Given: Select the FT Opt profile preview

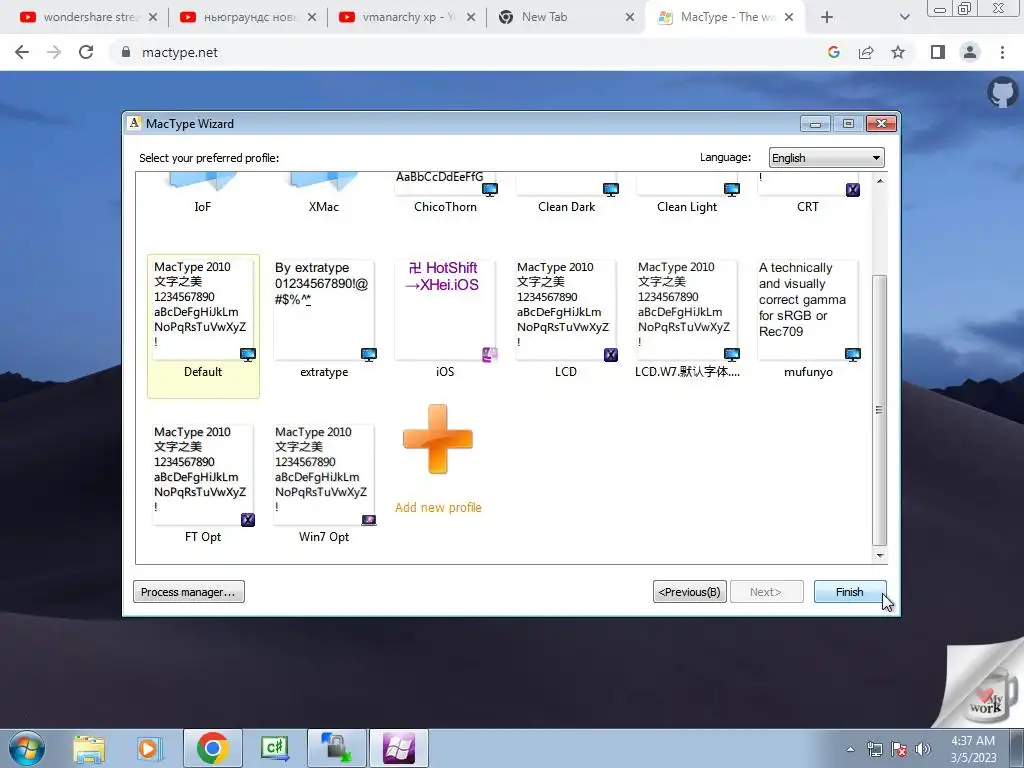Looking at the screenshot, I should pos(203,475).
